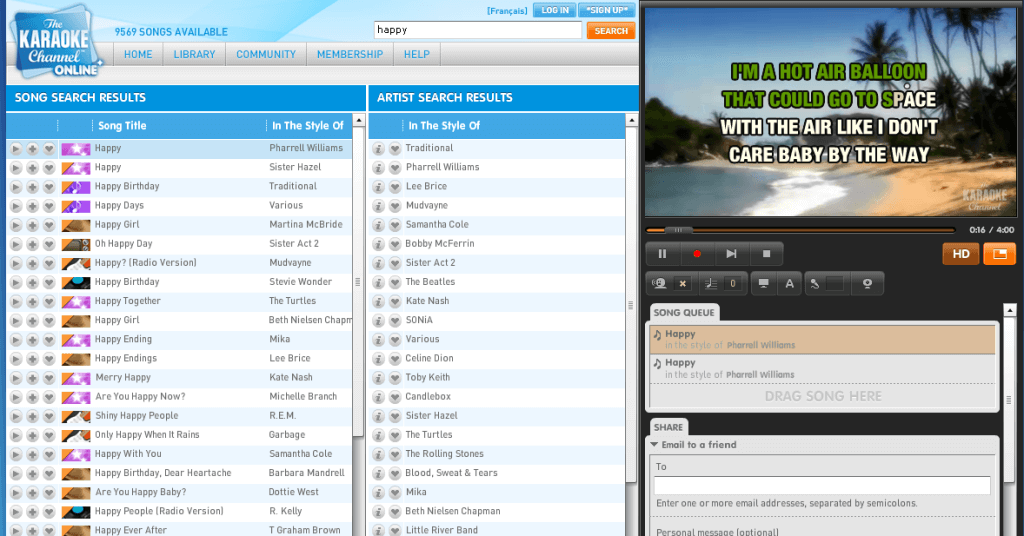Add Oh Happy Day to the queue
This screenshot has height=536, width=1024.
coord(32,244)
